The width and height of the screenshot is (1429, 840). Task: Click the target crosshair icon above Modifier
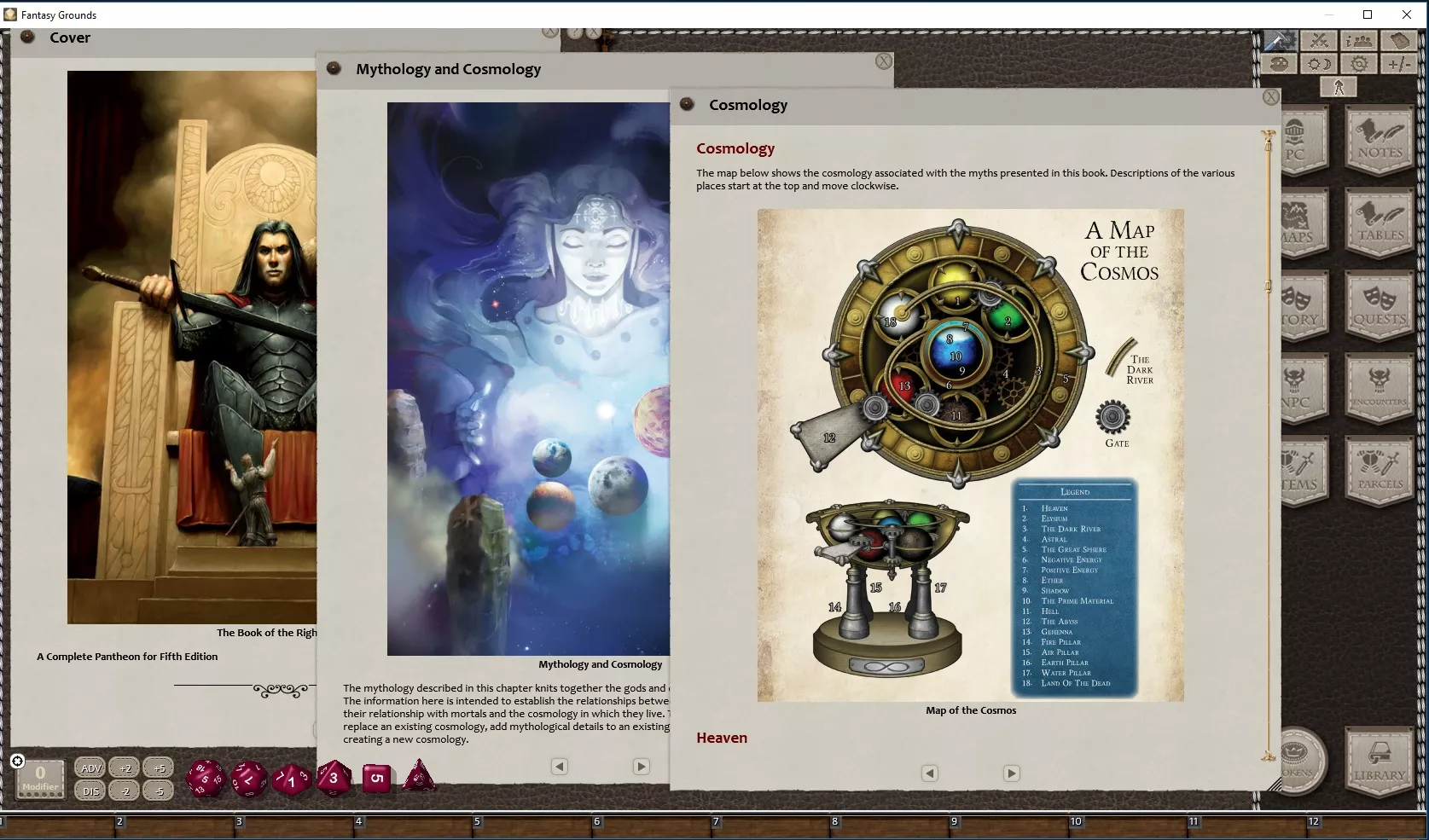click(17, 761)
